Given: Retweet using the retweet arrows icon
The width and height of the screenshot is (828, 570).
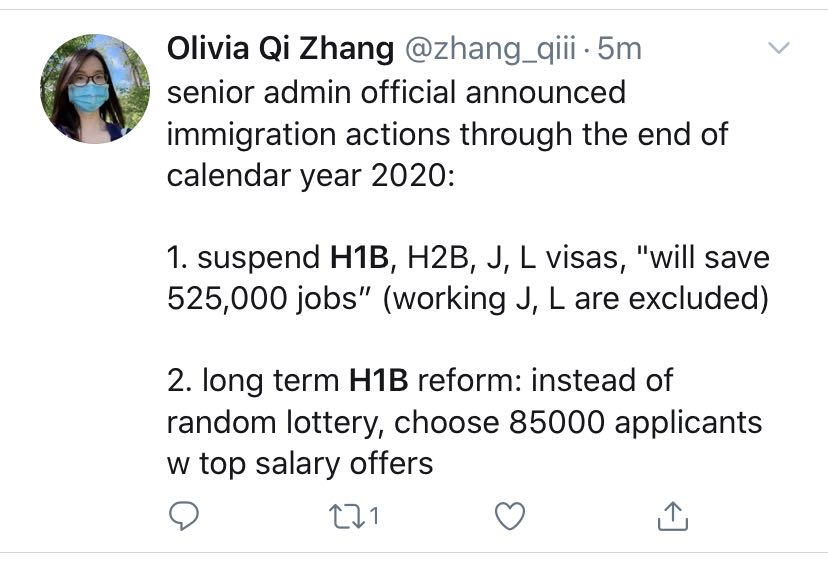Looking at the screenshot, I should point(346,516).
